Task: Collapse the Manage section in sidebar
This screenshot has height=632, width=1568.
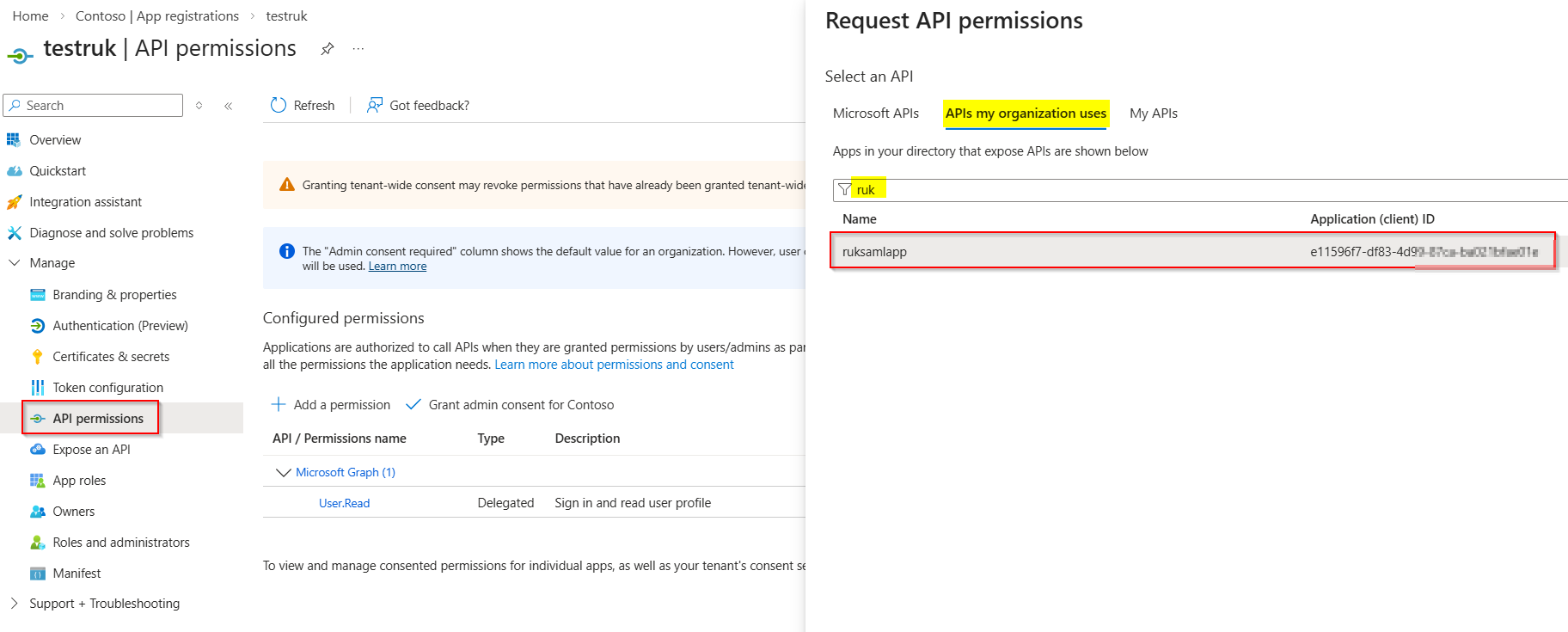Action: point(14,263)
